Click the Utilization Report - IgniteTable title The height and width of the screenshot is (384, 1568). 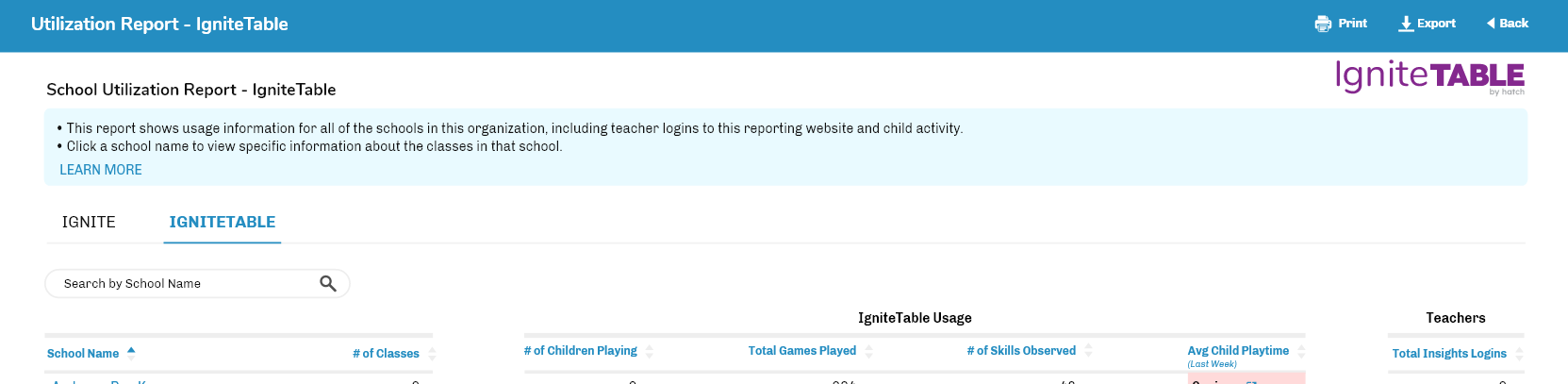pyautogui.click(x=159, y=25)
